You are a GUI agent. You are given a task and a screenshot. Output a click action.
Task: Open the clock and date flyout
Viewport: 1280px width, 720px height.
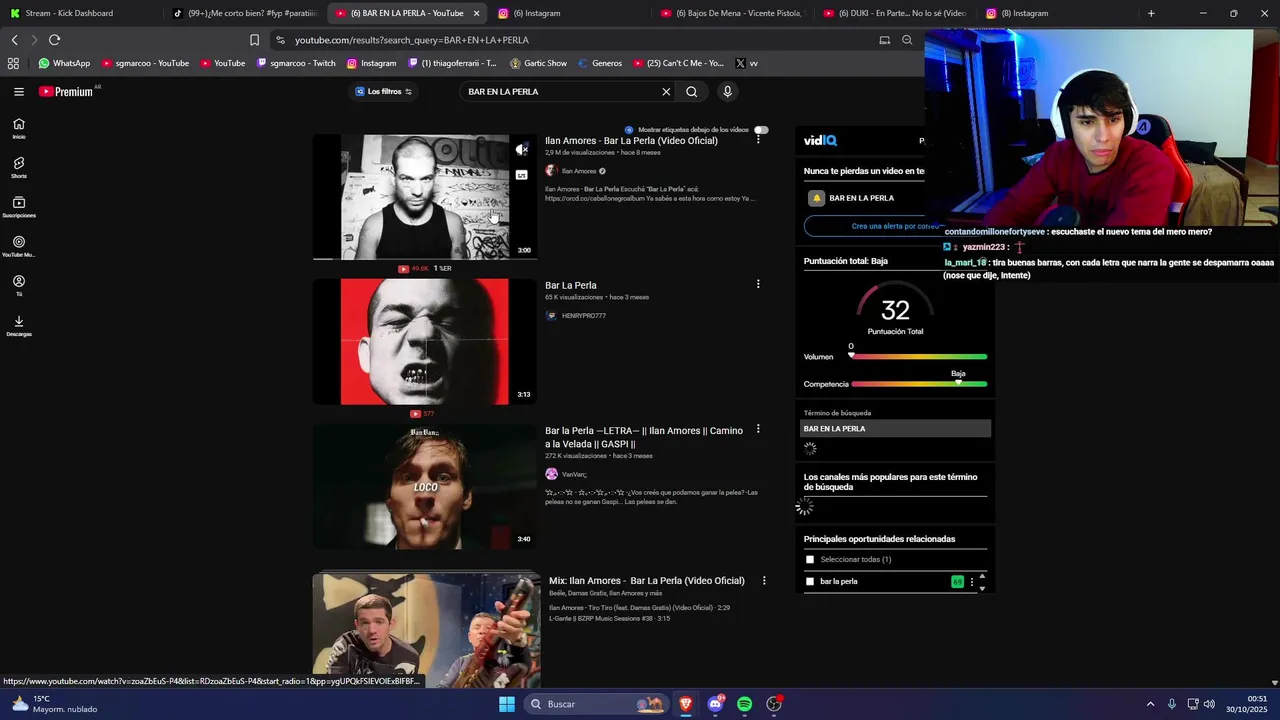point(1247,704)
